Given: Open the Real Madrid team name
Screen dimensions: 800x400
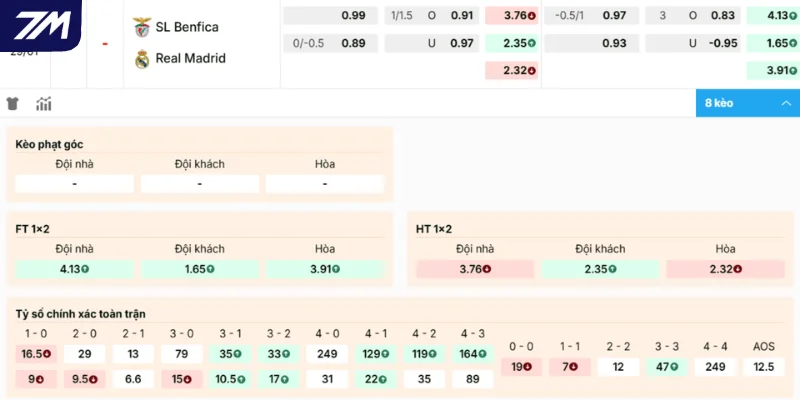Looking at the screenshot, I should tap(191, 58).
